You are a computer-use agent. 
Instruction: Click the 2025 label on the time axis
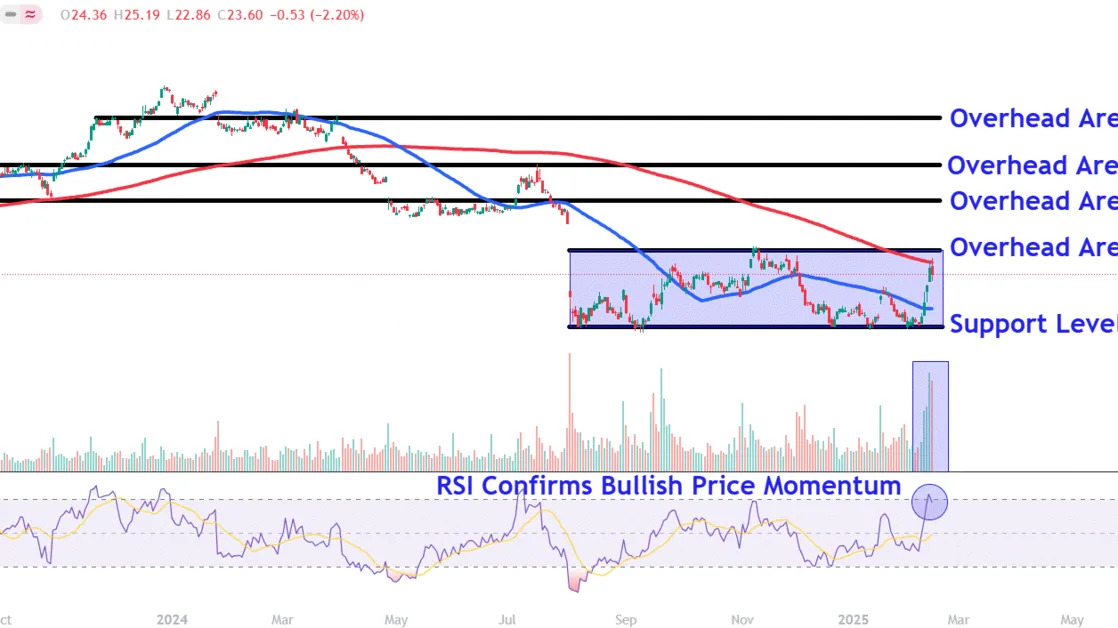pos(853,619)
